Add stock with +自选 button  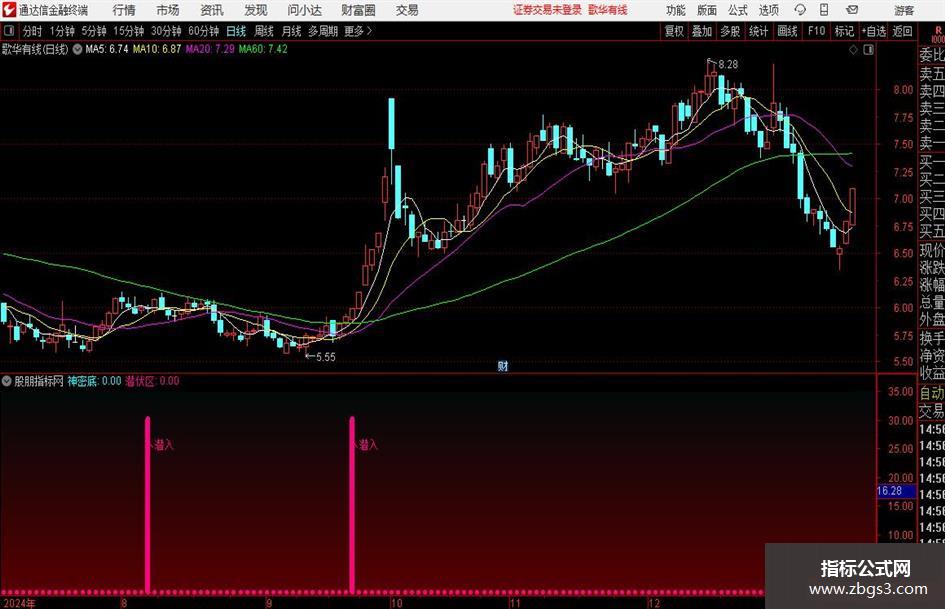[x=874, y=31]
